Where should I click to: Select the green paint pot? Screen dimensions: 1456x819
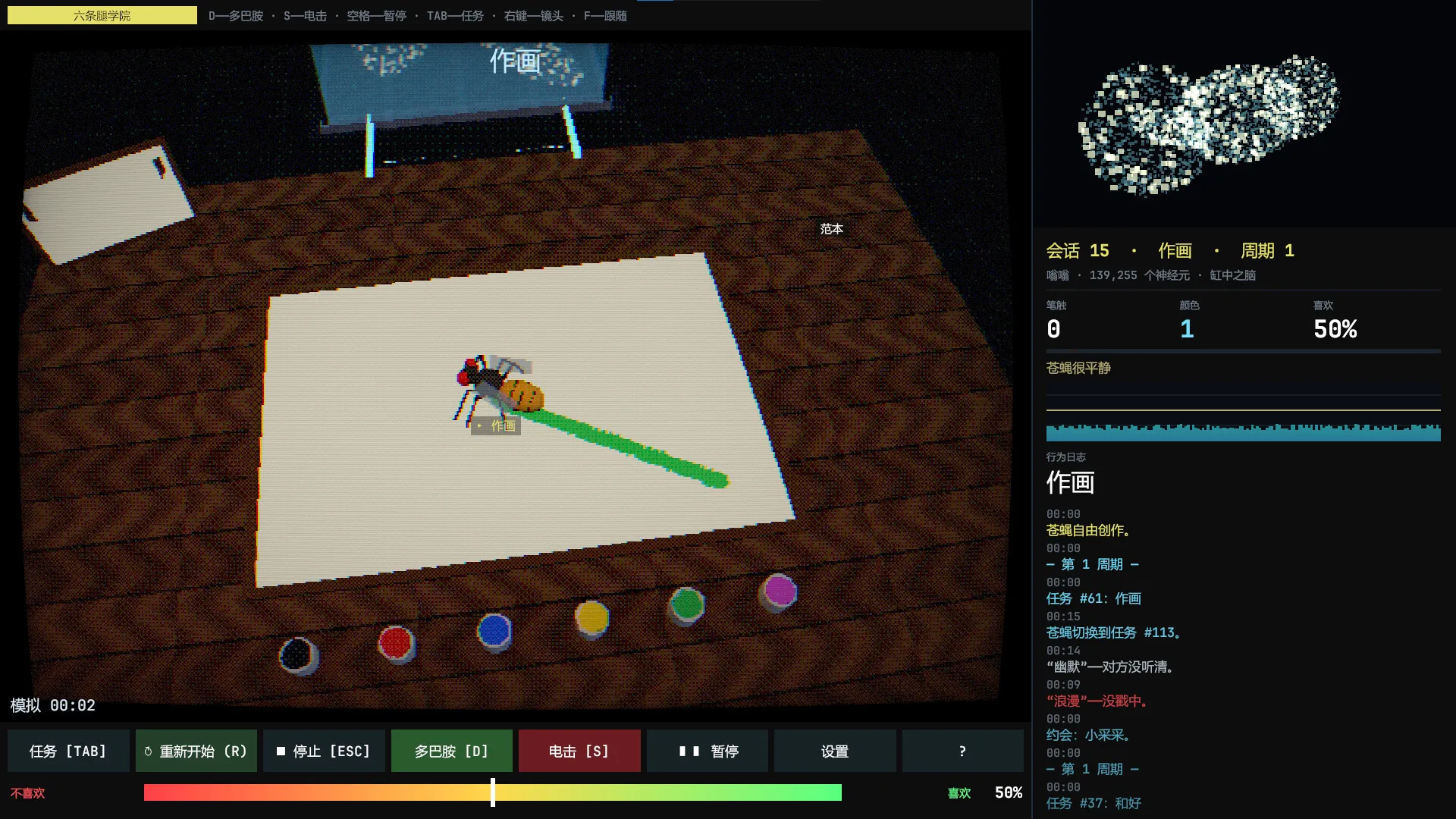click(x=686, y=605)
